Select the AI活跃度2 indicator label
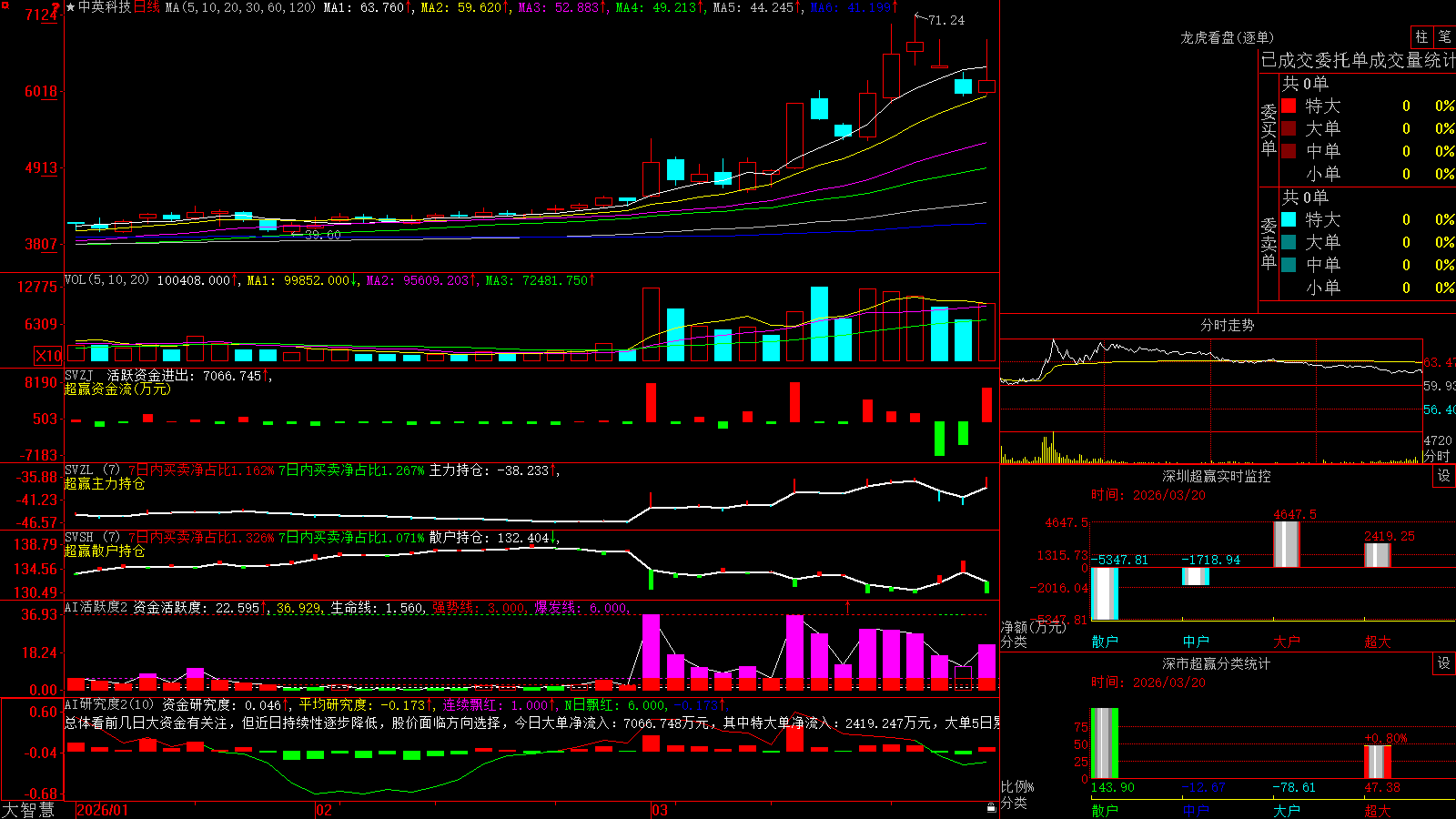This screenshot has width=1456, height=819. pos(96,608)
